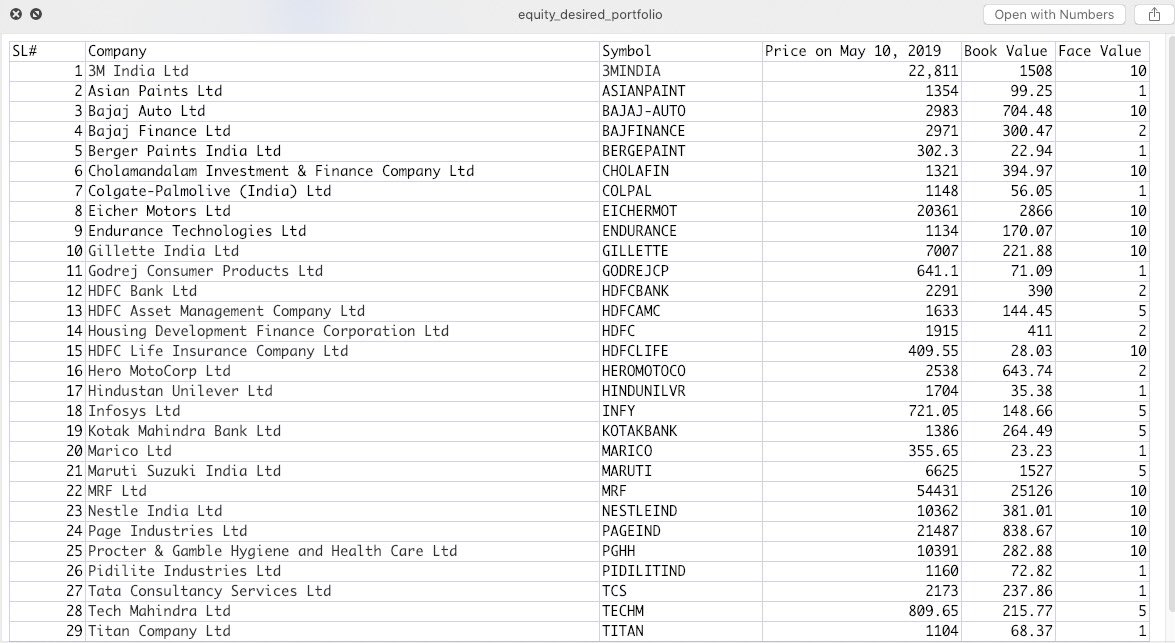This screenshot has width=1175, height=643.
Task: Select the 'Symbol' column header
Action: tap(680, 51)
